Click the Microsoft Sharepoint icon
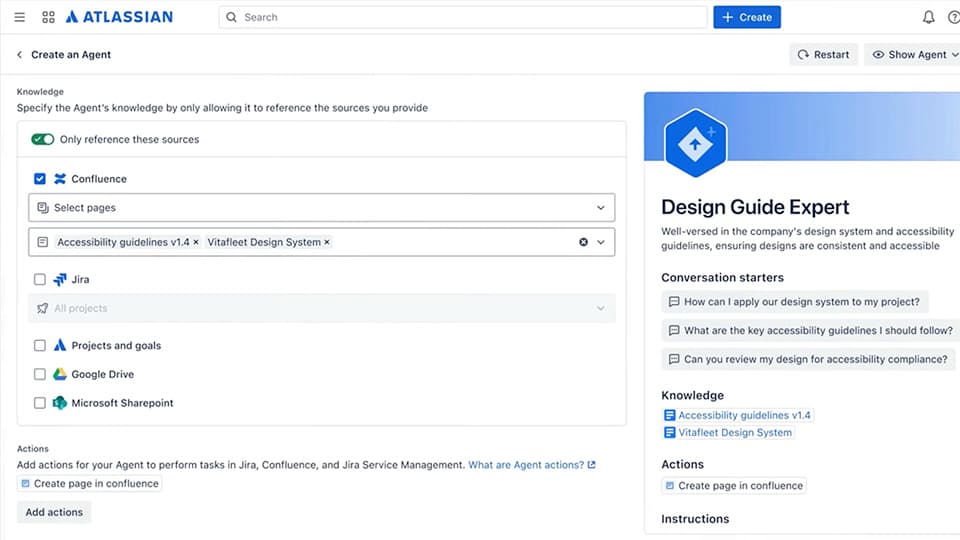Image resolution: width=960 pixels, height=540 pixels. pyautogui.click(x=60, y=403)
